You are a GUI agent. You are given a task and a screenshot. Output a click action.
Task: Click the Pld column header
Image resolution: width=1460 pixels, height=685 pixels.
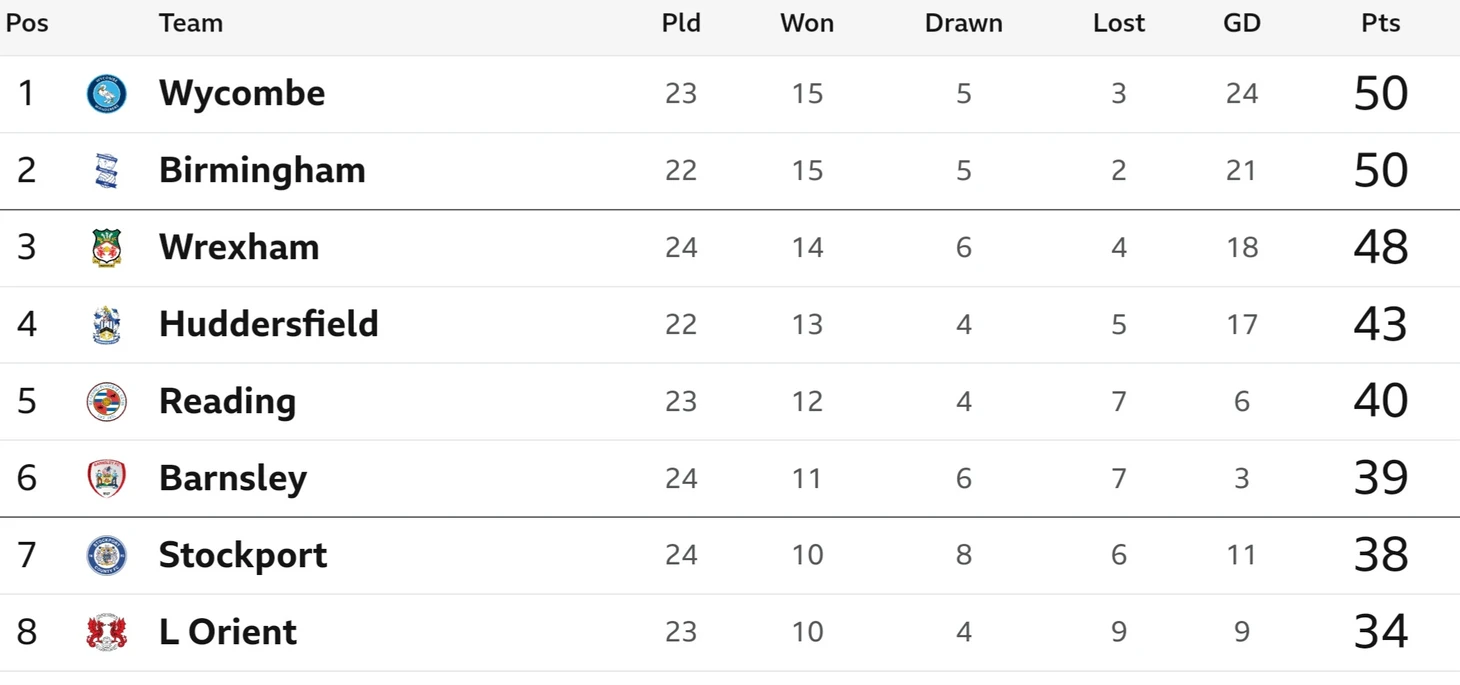[x=681, y=23]
